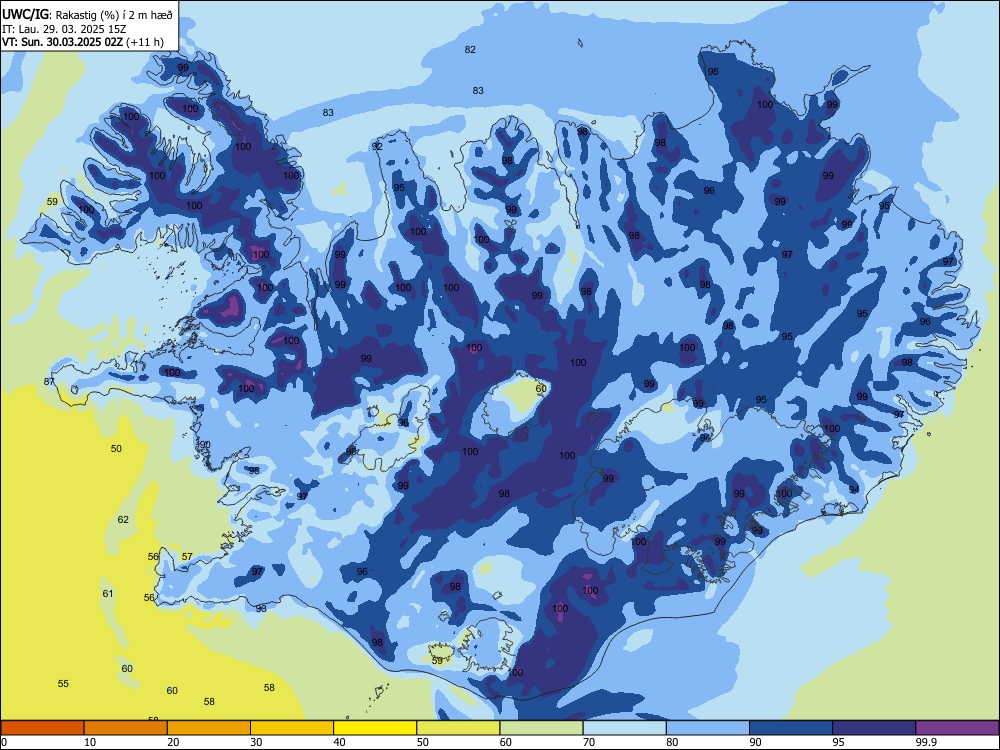Click the '40' legend tick label

point(339,742)
